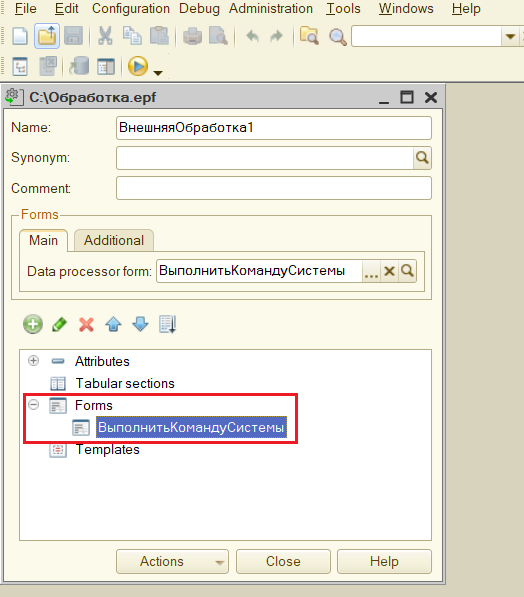Image resolution: width=524 pixels, height=597 pixels.
Task: Click the red X Delete item icon
Action: pyautogui.click(x=86, y=325)
